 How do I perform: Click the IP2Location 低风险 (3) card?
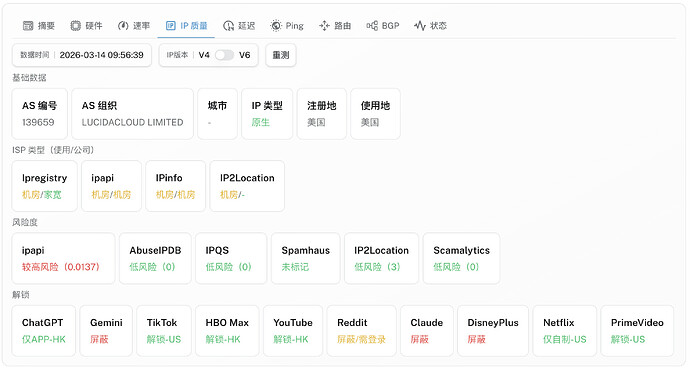click(x=382, y=258)
